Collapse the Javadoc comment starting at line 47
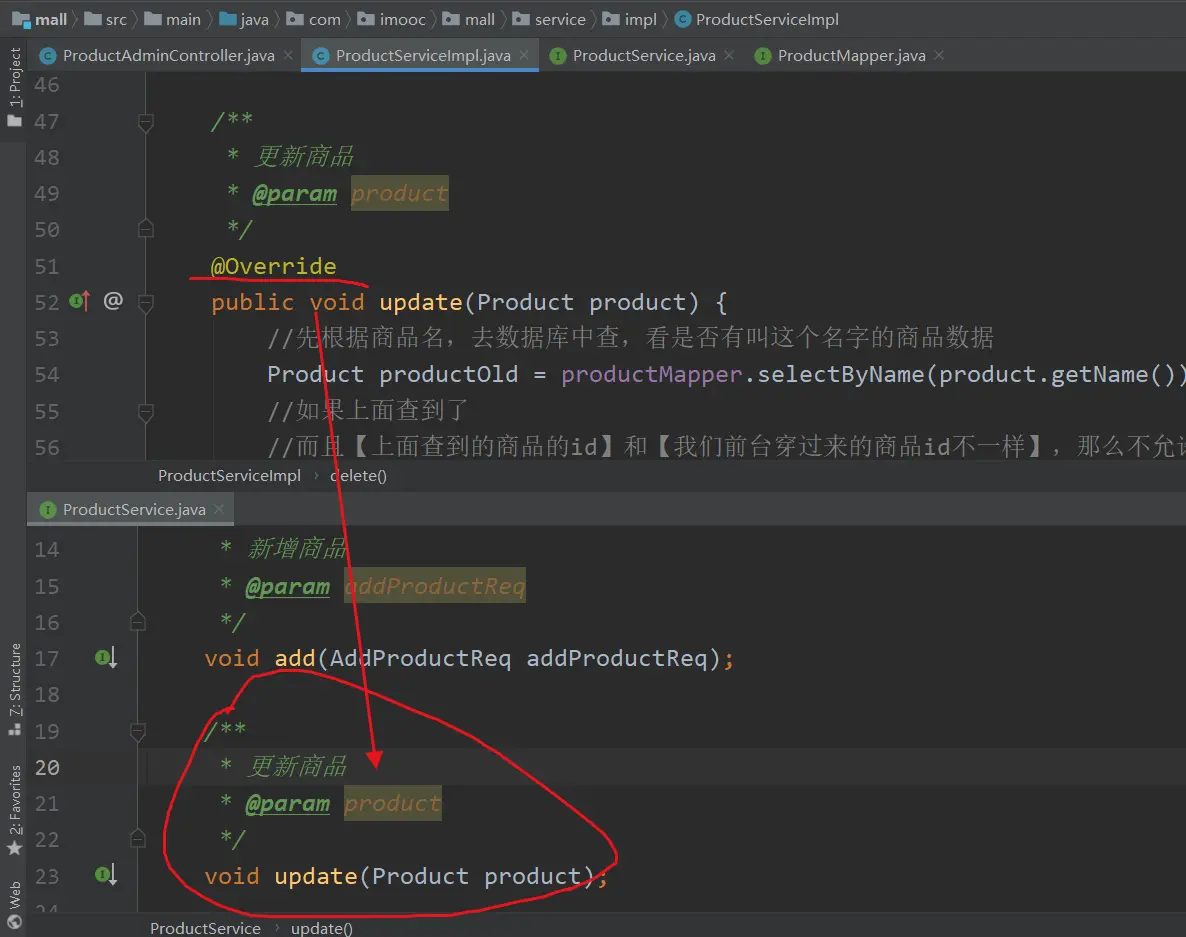The height and width of the screenshot is (937, 1186). pos(145,122)
